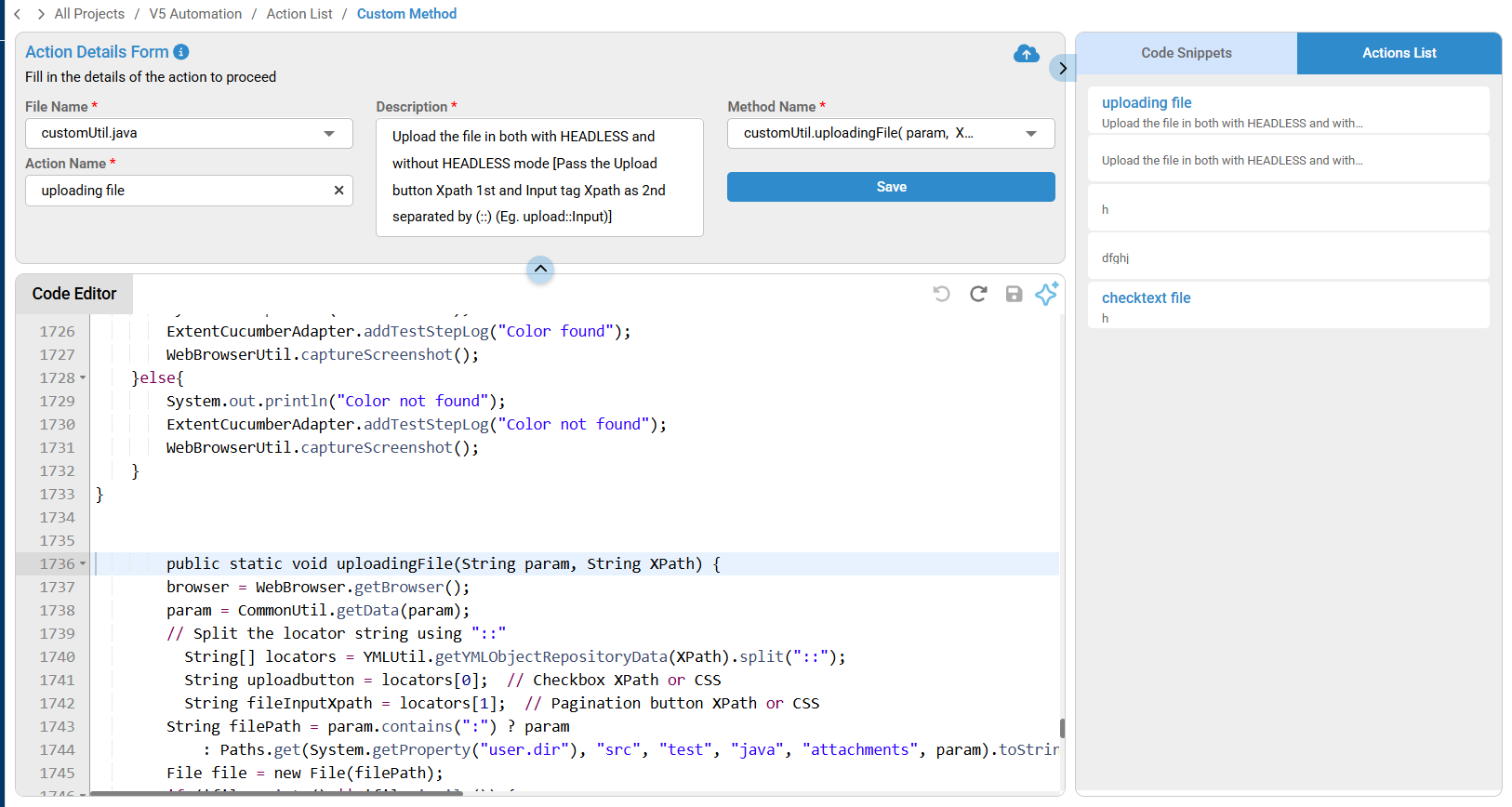The width and height of the screenshot is (1512, 807).
Task: Open the Method Name dropdown
Action: coord(1030,134)
